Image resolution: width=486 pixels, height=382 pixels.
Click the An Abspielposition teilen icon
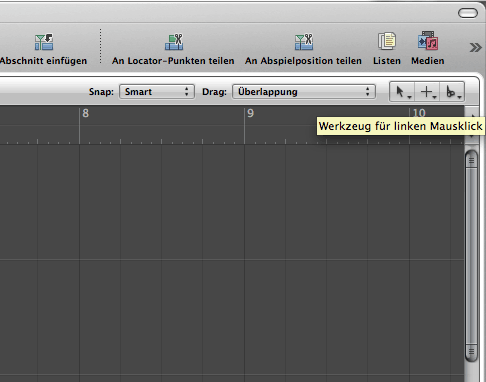pyautogui.click(x=304, y=42)
